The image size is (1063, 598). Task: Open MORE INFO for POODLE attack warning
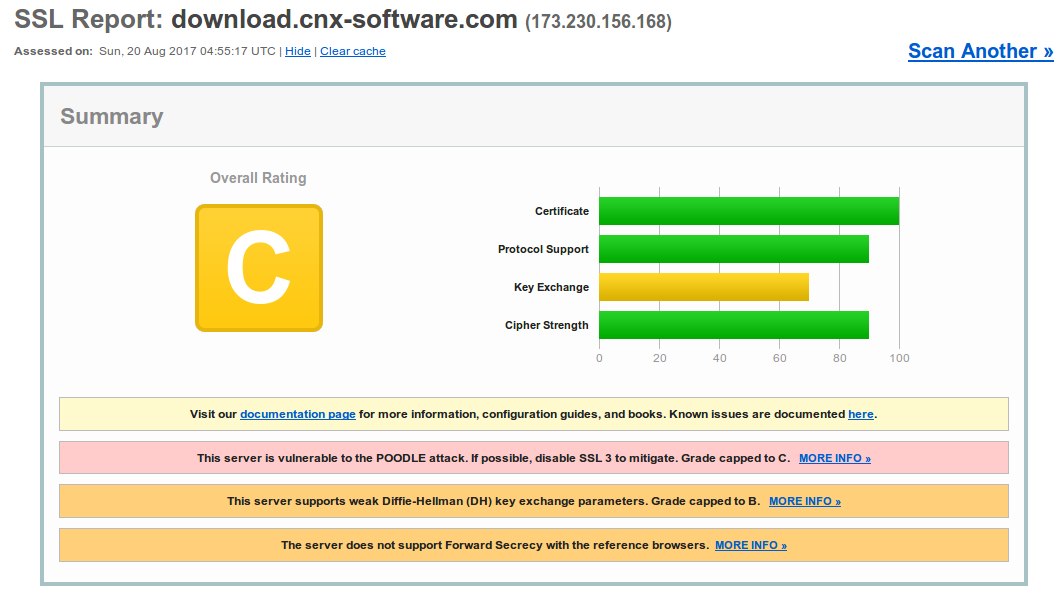[x=835, y=458]
